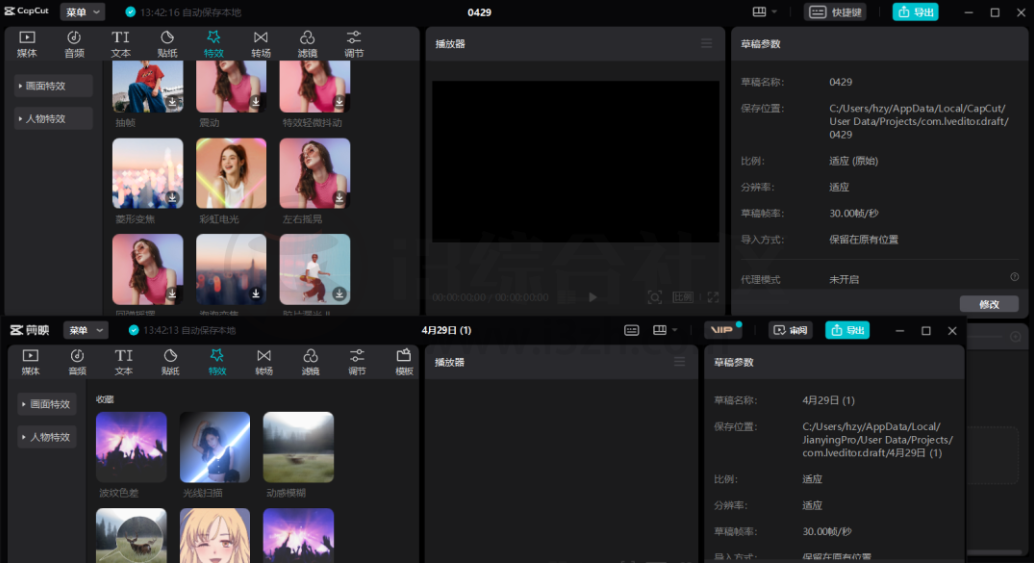This screenshot has height=563, width=1034.
Task: Expand the 画面特效 category in CapCut
Action: [55, 86]
